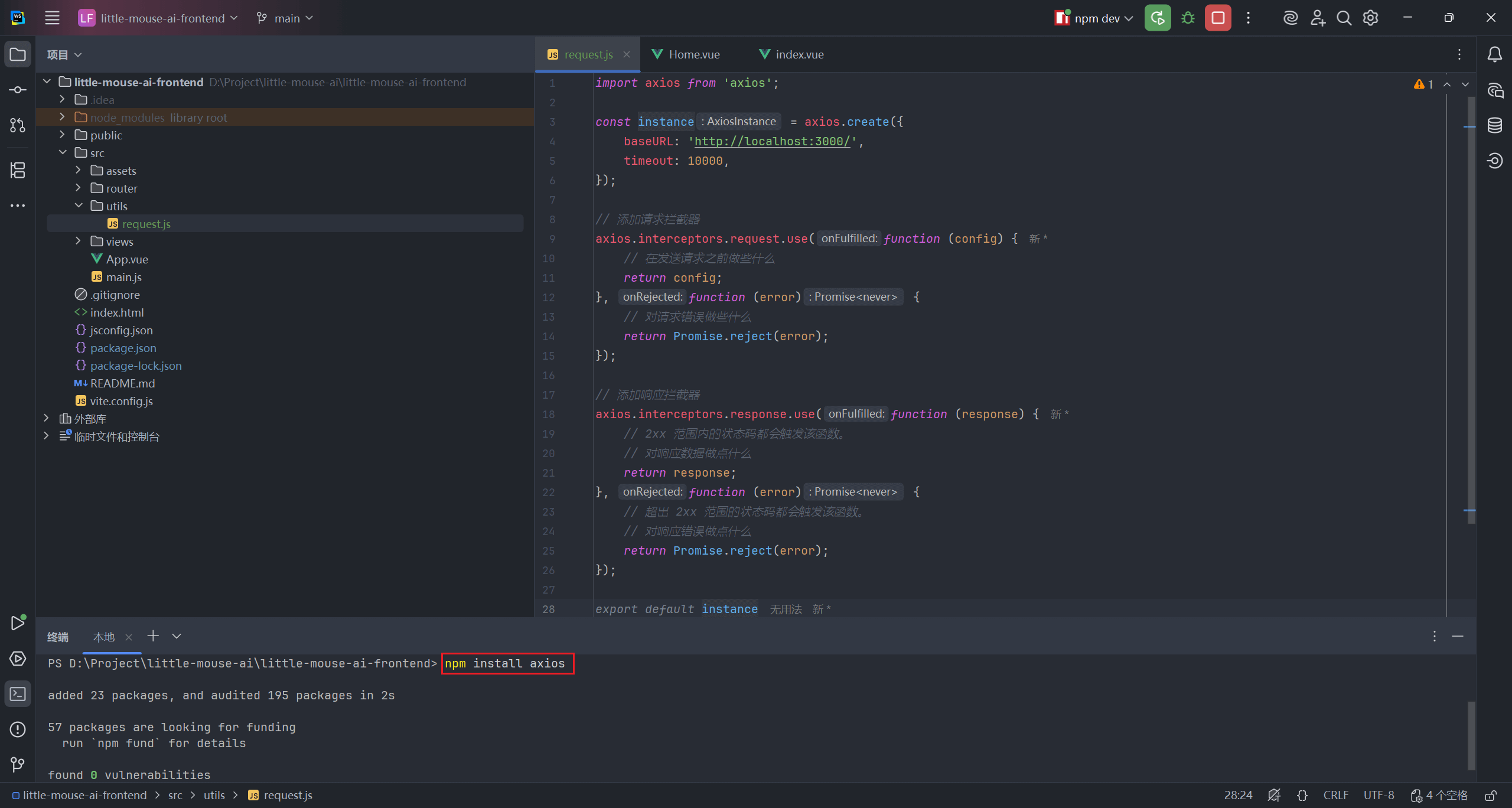1512x808 pixels.
Task: Open the localhost:3000 URL link
Action: pos(771,141)
